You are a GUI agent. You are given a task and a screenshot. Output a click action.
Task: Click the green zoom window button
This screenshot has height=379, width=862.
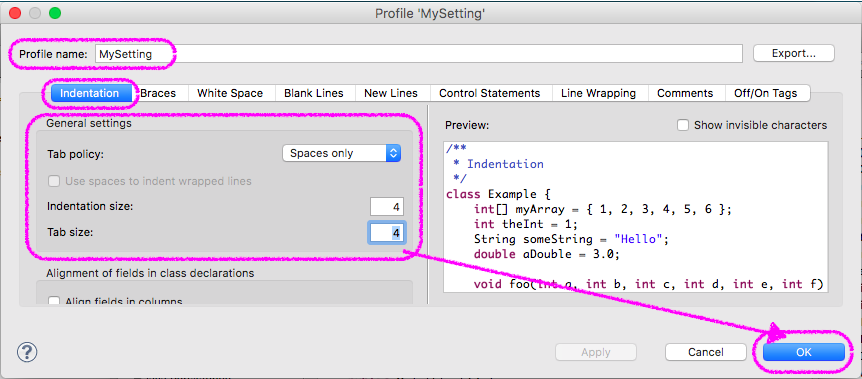coord(55,13)
